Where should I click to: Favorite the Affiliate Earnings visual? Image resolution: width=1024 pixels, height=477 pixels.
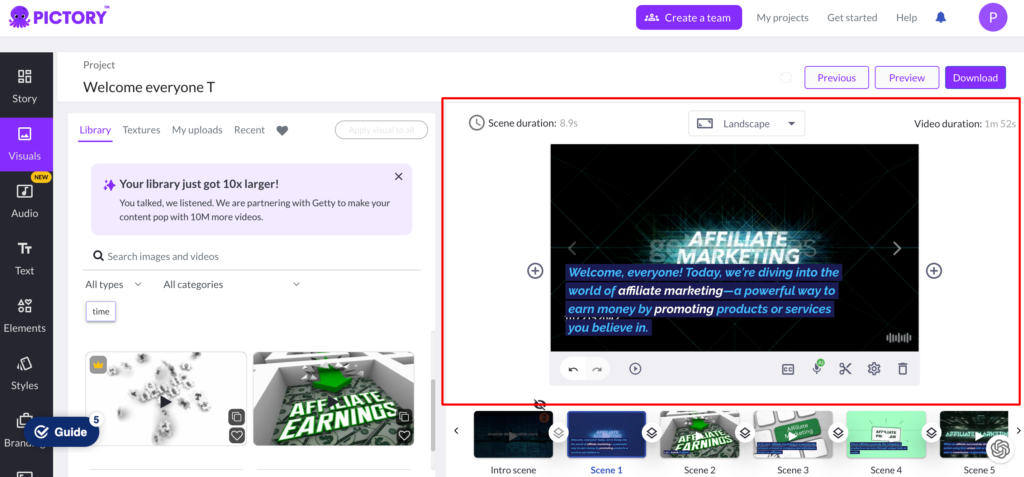(x=404, y=435)
